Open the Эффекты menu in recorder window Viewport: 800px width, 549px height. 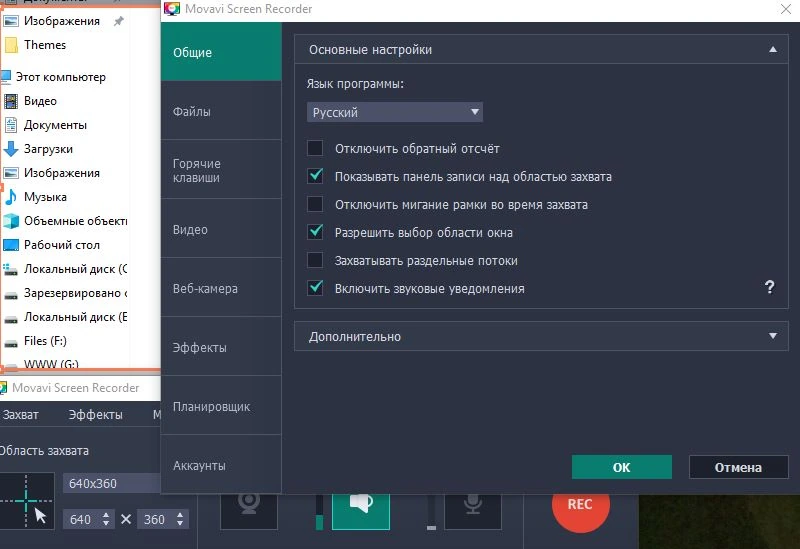pos(95,415)
